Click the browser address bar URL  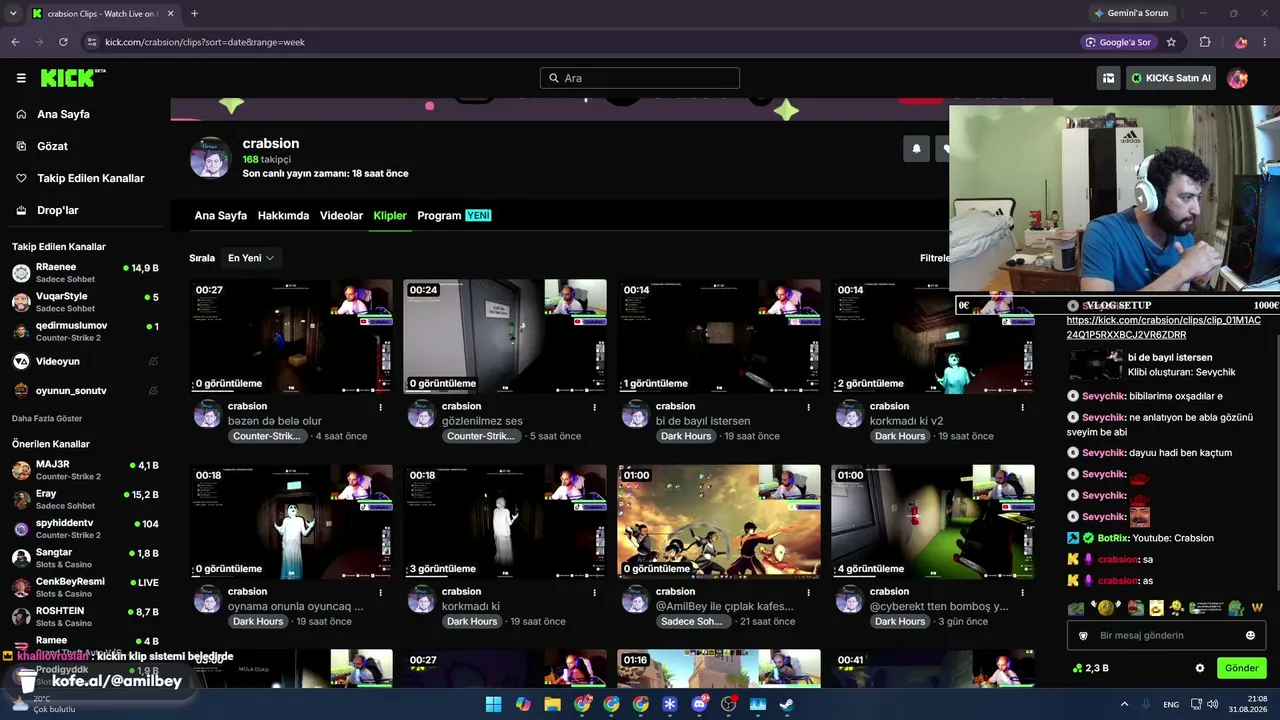pos(205,42)
